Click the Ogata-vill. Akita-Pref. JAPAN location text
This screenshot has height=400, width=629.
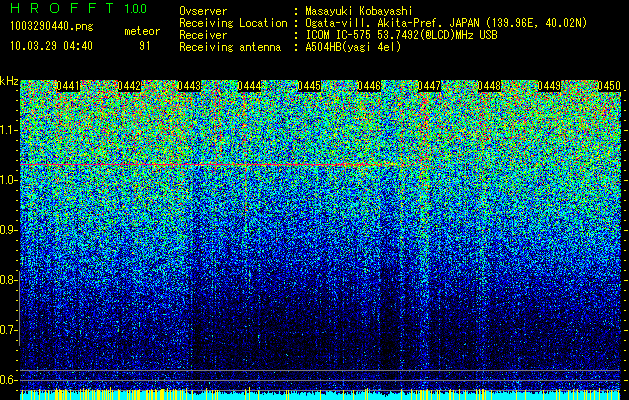[446, 23]
